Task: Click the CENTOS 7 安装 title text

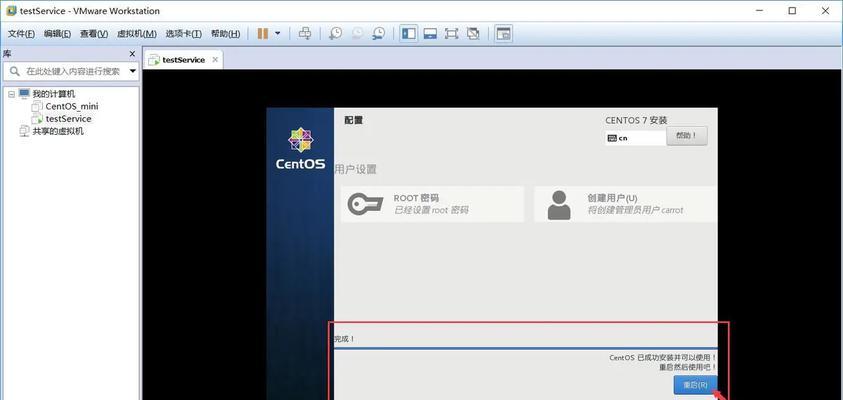Action: click(x=636, y=120)
